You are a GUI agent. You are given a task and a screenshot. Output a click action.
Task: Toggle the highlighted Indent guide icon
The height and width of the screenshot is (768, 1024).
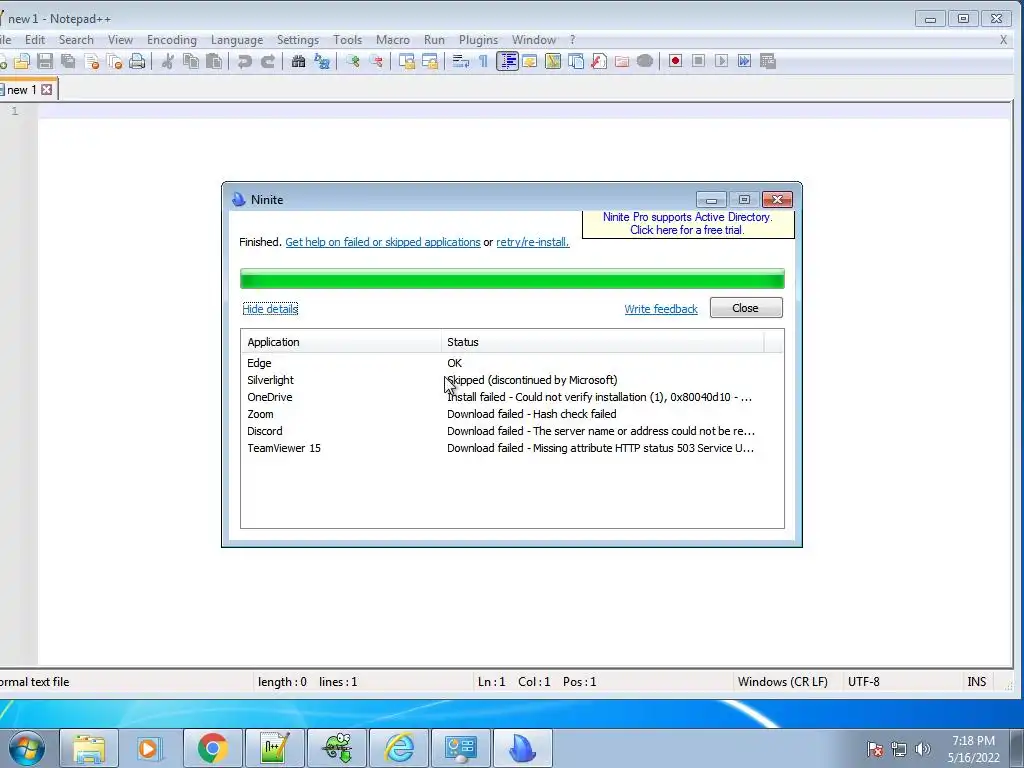click(507, 61)
